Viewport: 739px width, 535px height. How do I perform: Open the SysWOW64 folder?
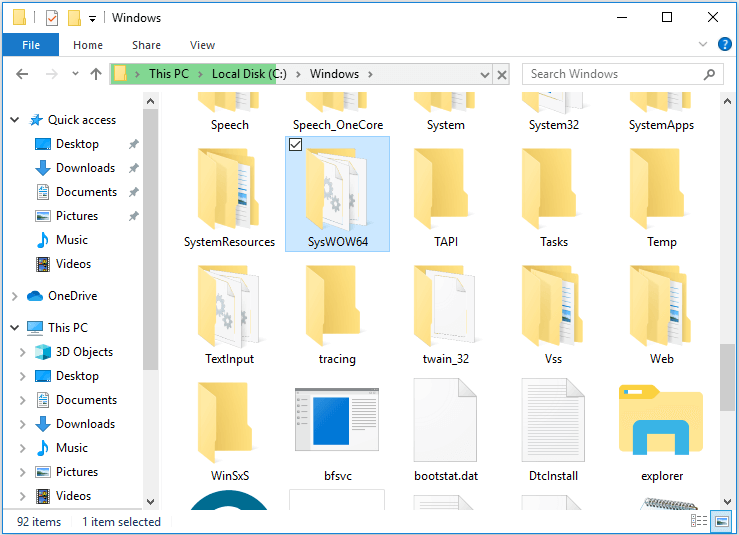point(337,194)
